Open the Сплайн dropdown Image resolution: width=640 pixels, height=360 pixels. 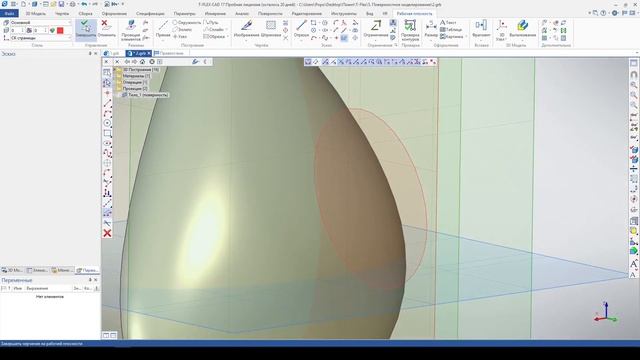click(227, 29)
